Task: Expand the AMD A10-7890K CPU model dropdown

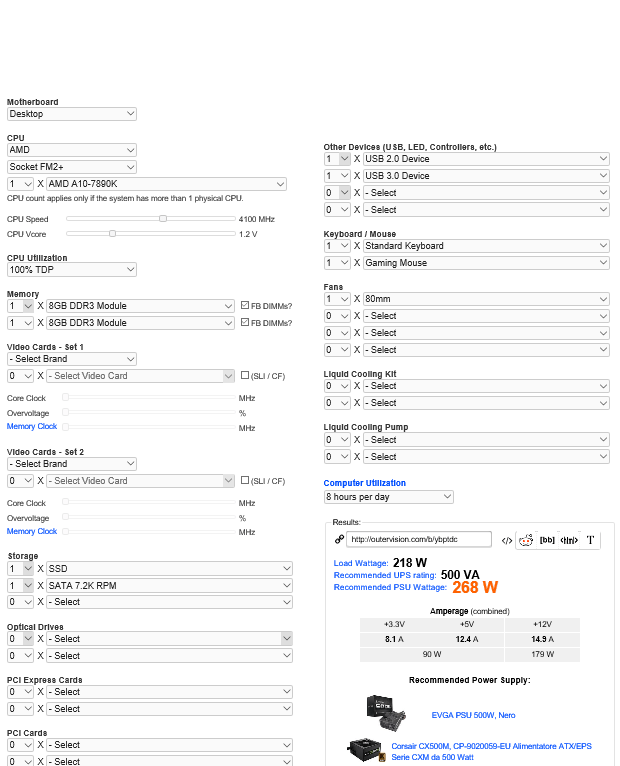Action: pos(166,184)
